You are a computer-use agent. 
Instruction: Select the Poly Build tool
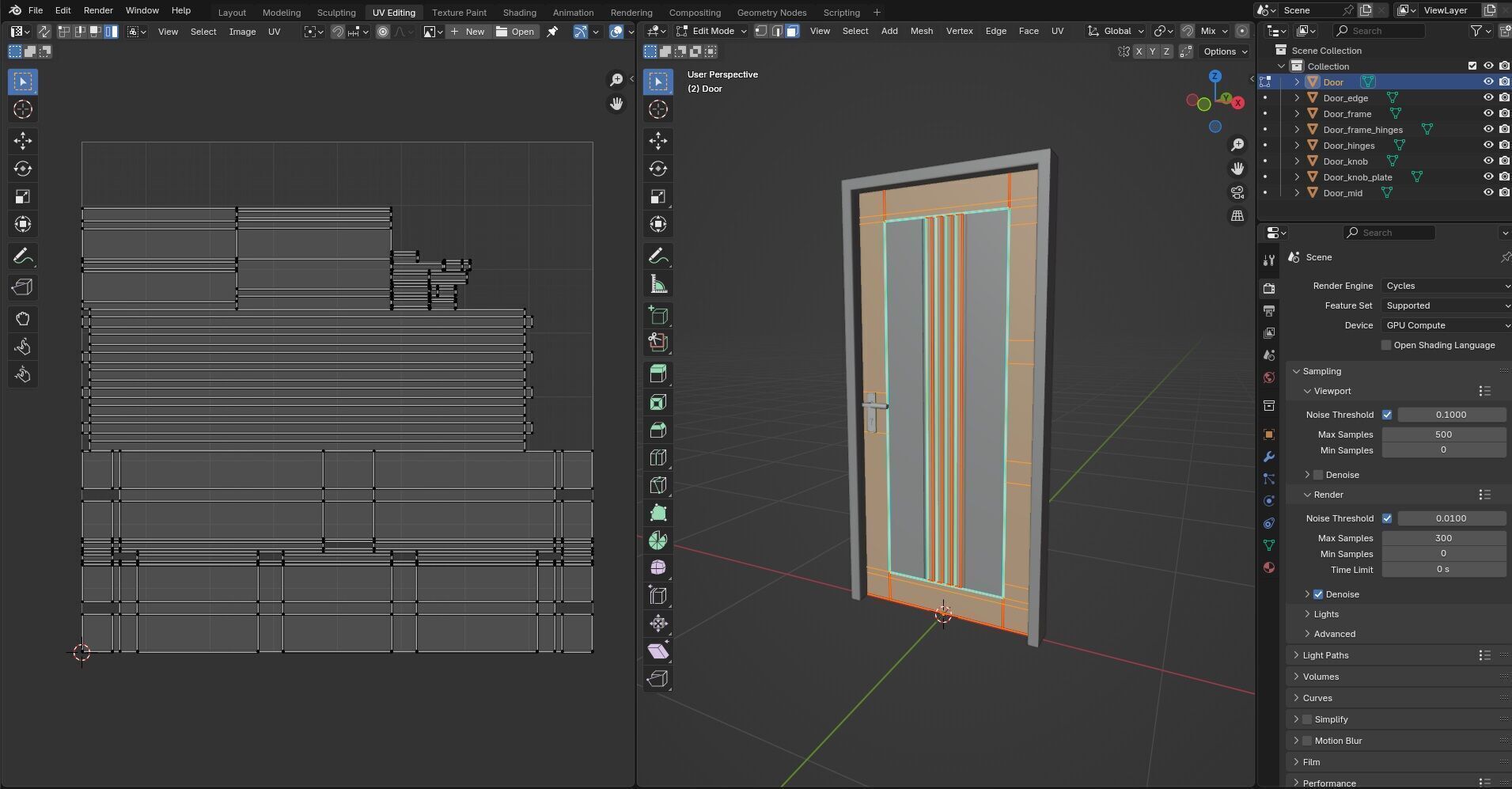click(657, 513)
